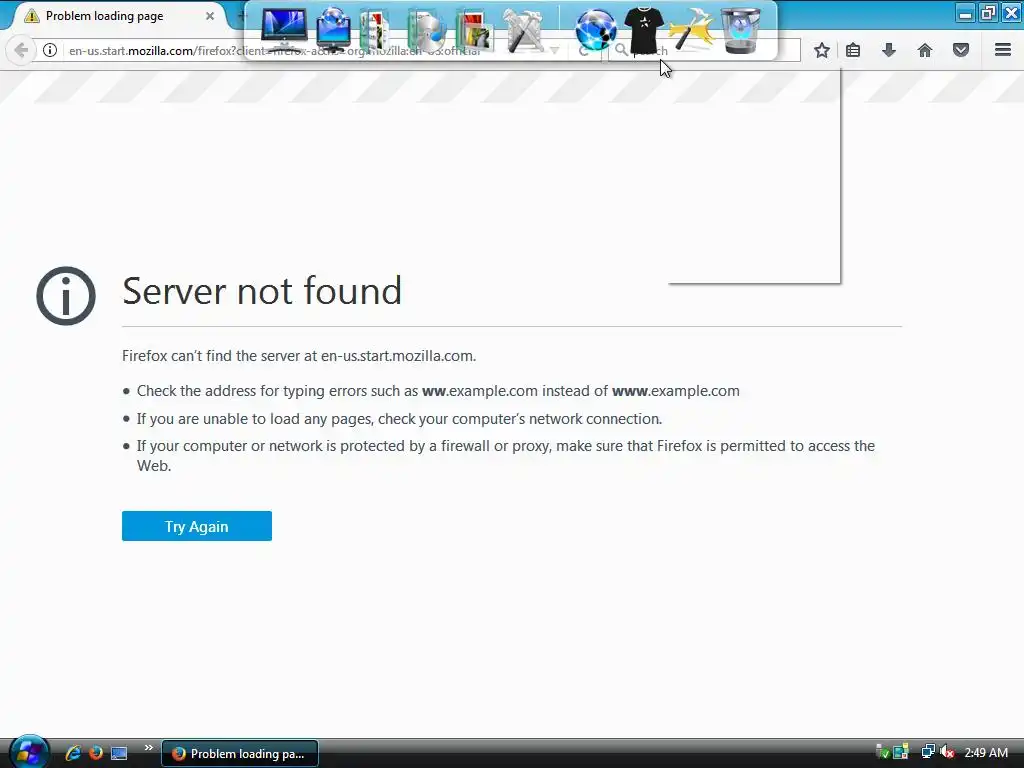1024x768 pixels.
Task: Expand the Quick Launch overflow chevron
Action: (x=148, y=748)
